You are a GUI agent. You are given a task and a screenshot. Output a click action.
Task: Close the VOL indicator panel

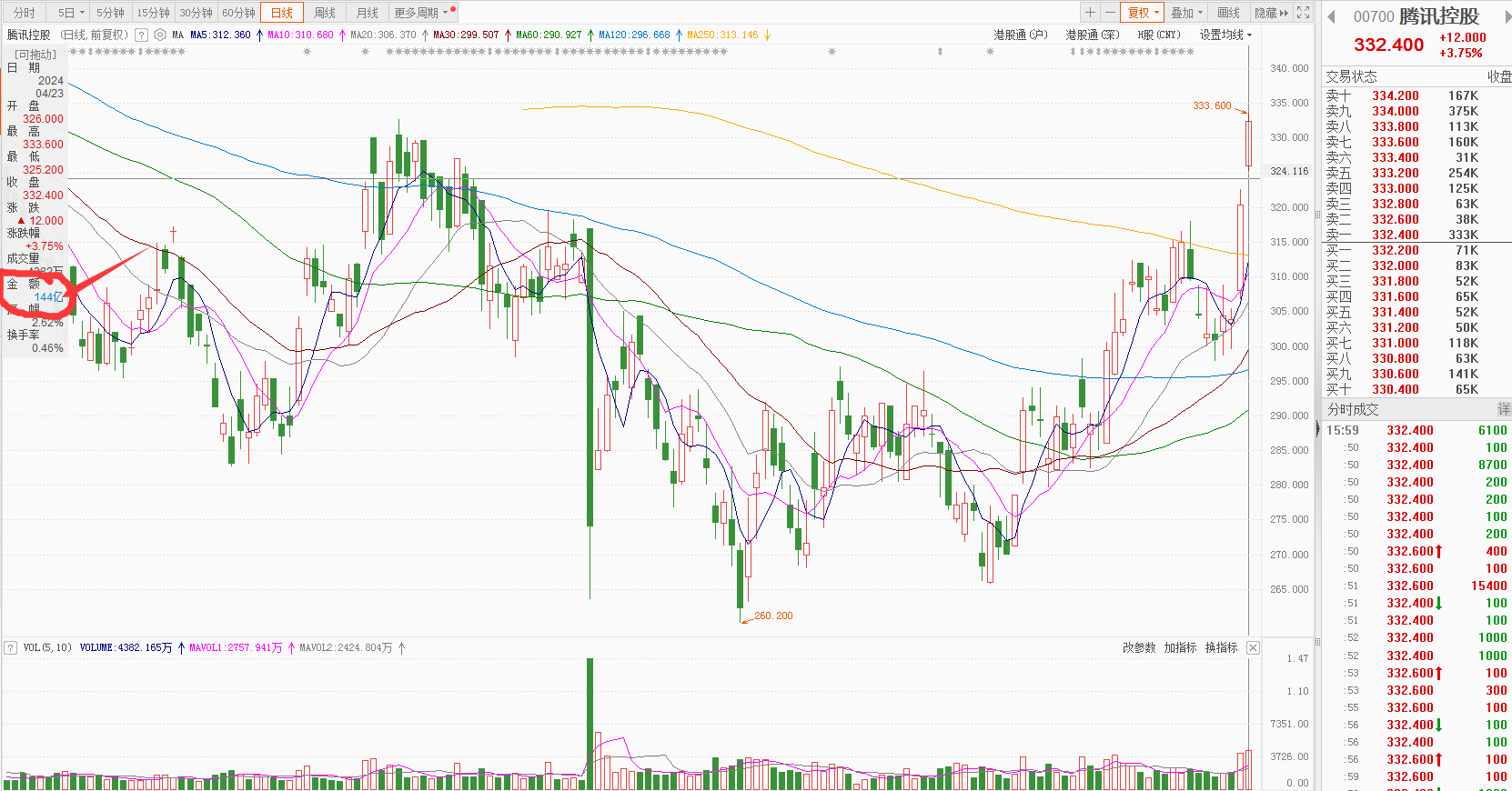tap(1253, 647)
